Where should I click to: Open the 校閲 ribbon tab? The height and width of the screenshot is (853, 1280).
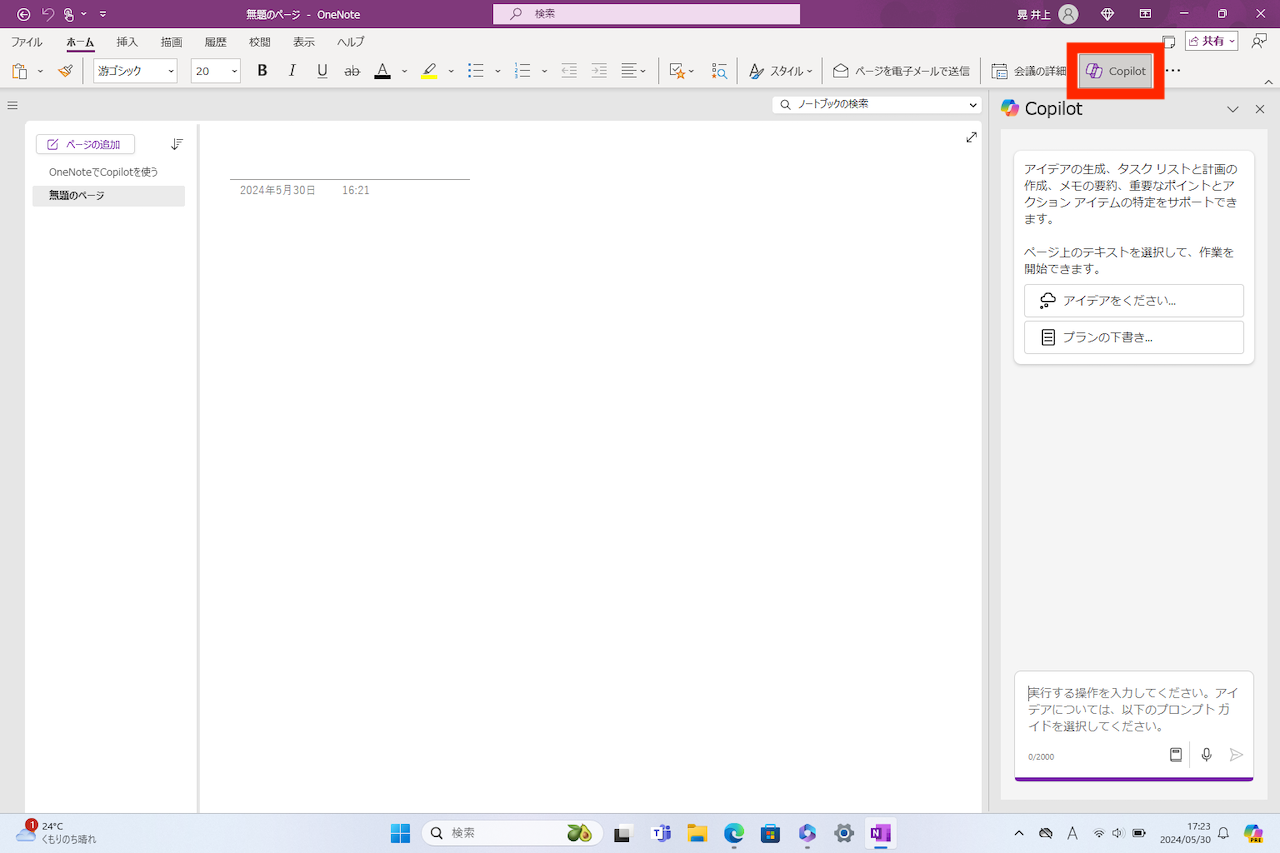[x=259, y=42]
